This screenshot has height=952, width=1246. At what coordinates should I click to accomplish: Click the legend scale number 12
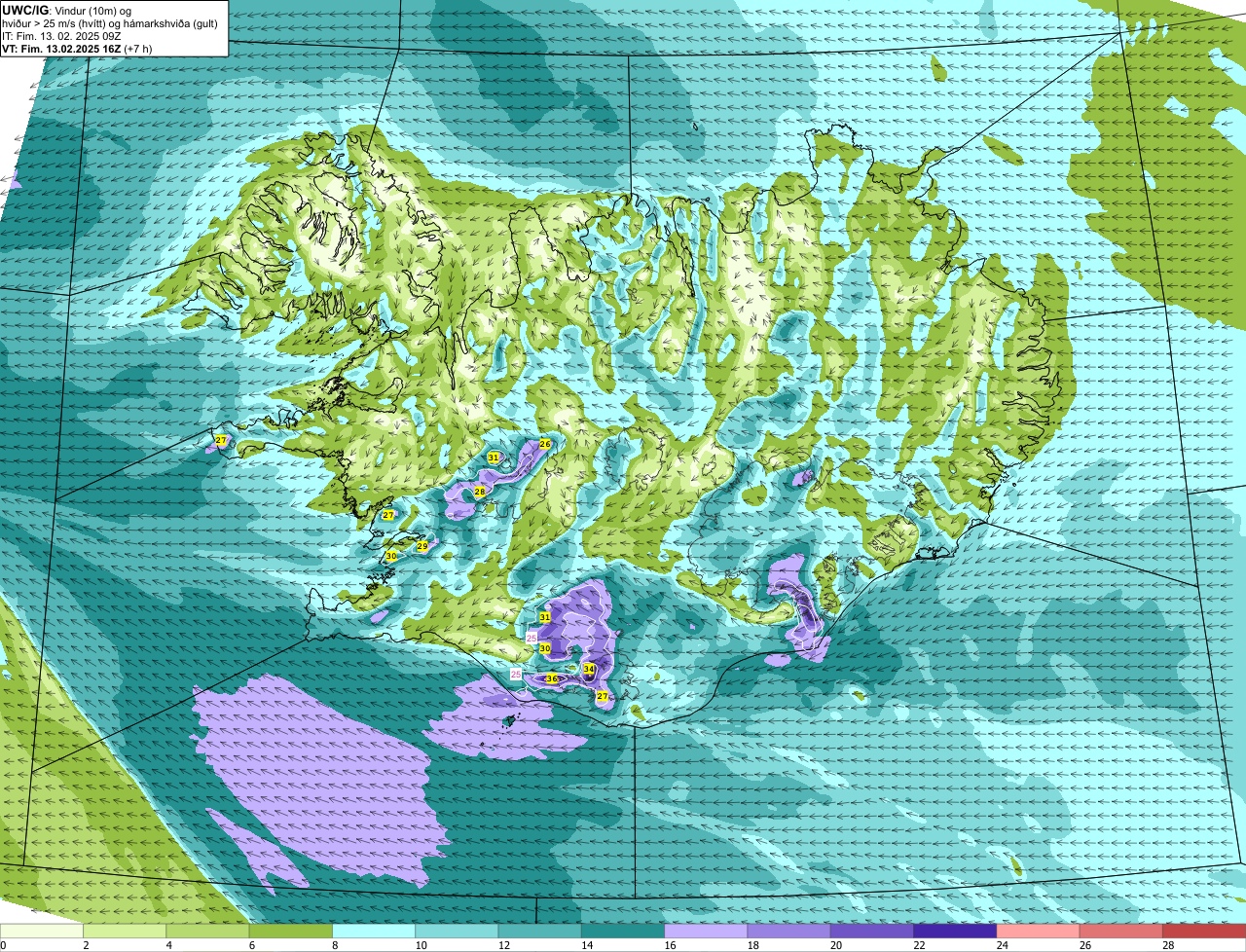click(x=503, y=945)
